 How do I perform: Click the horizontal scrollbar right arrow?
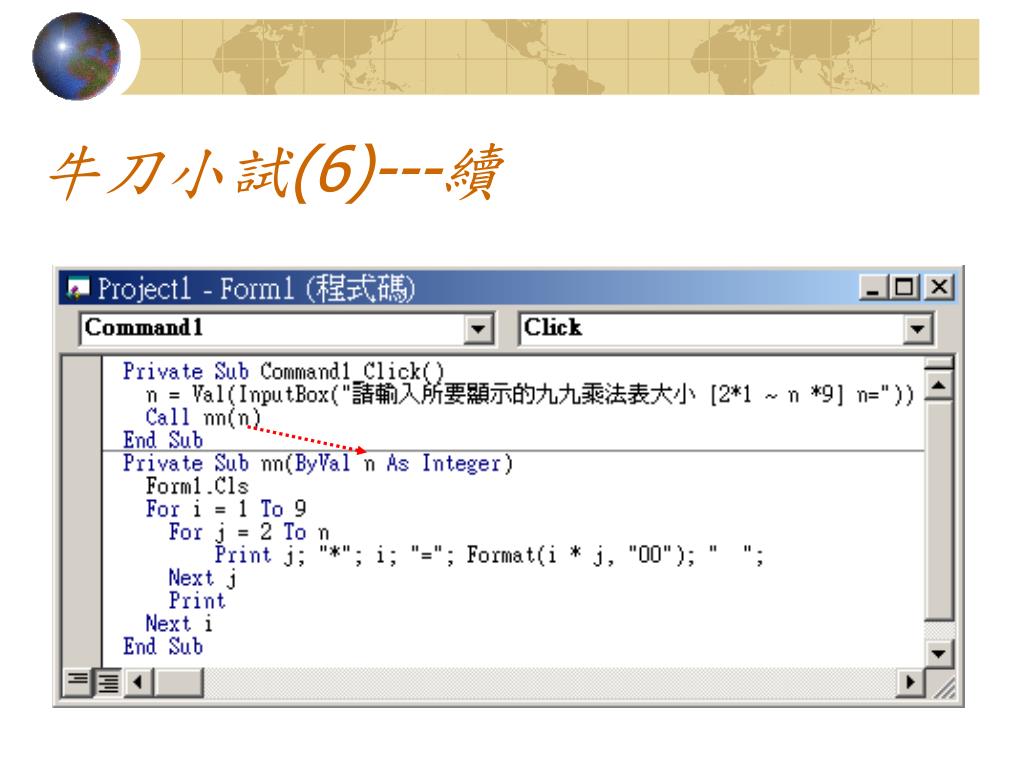(909, 682)
